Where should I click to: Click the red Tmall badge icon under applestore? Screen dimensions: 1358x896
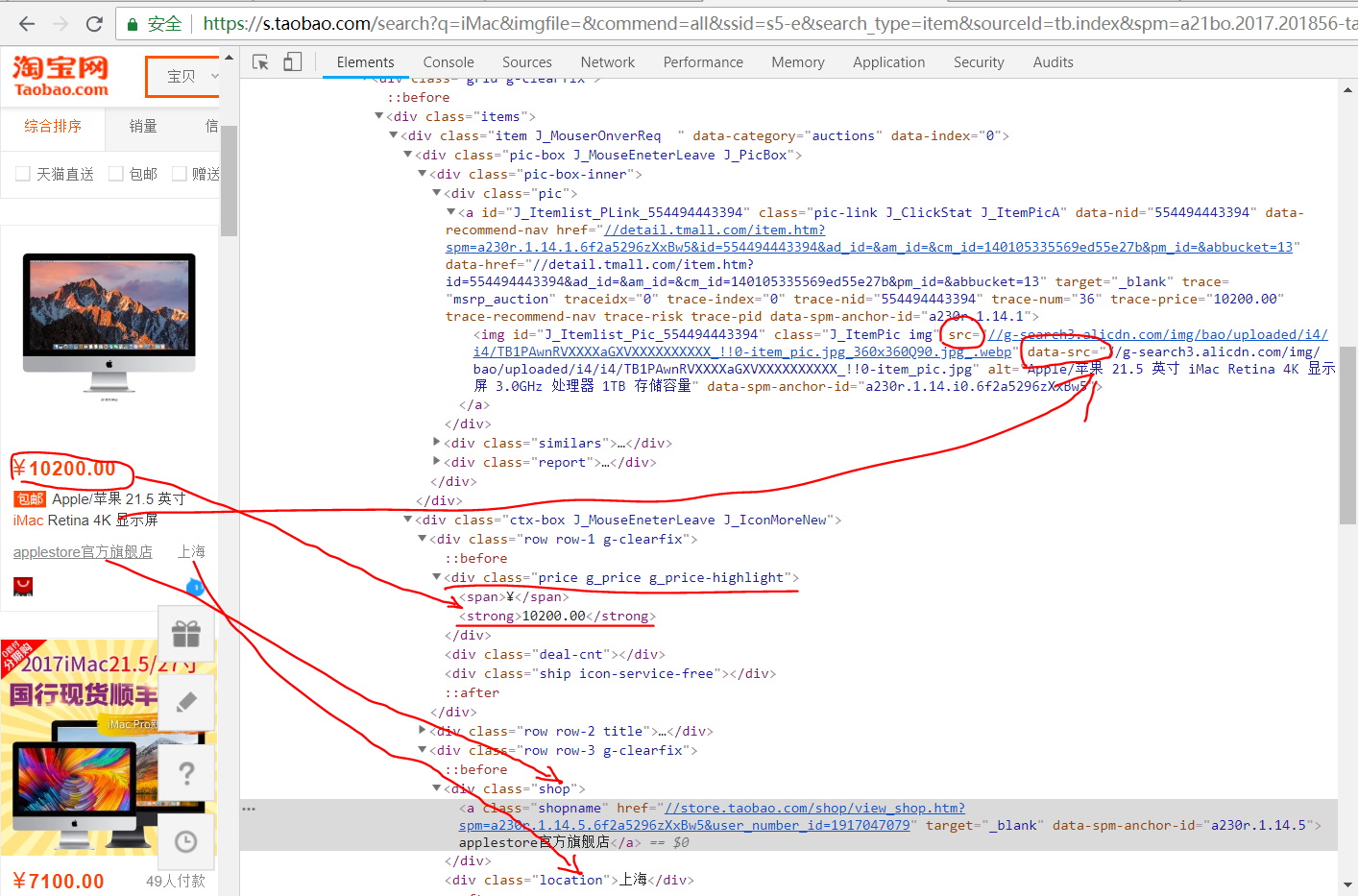point(23,587)
